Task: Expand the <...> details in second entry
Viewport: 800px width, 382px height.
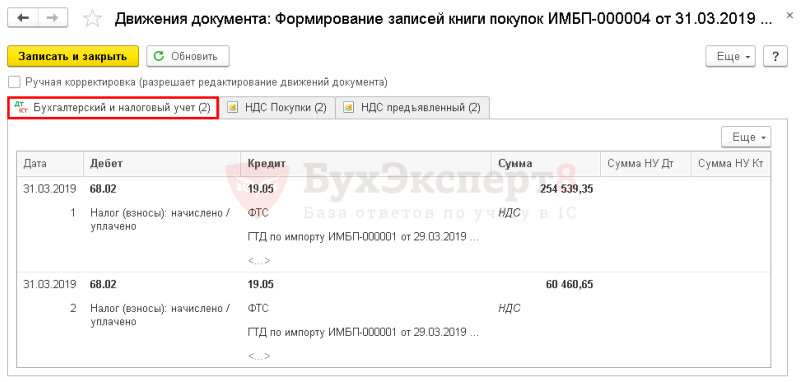Action: 259,356
